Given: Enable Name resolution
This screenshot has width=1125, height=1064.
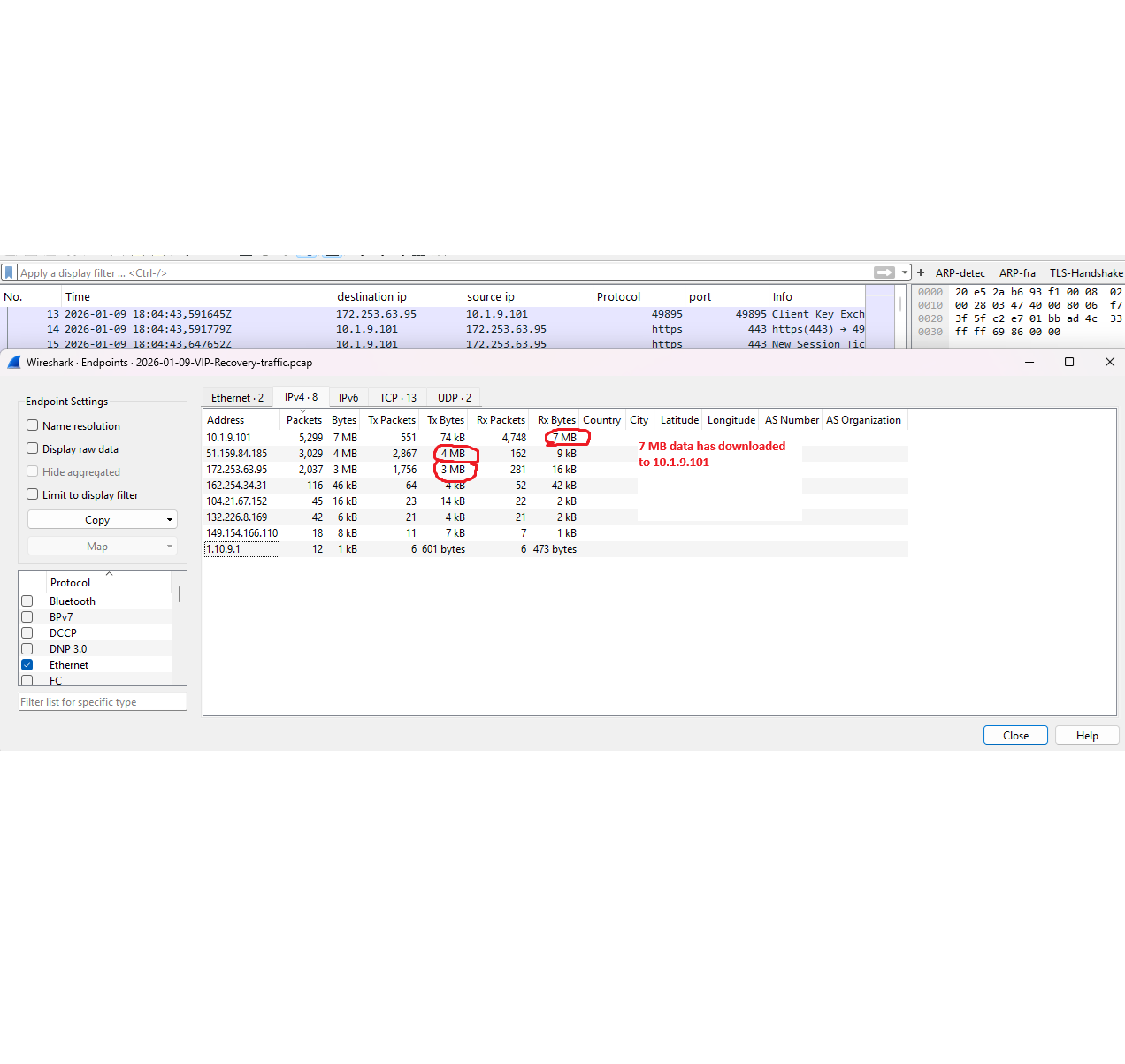Looking at the screenshot, I should [x=33, y=425].
